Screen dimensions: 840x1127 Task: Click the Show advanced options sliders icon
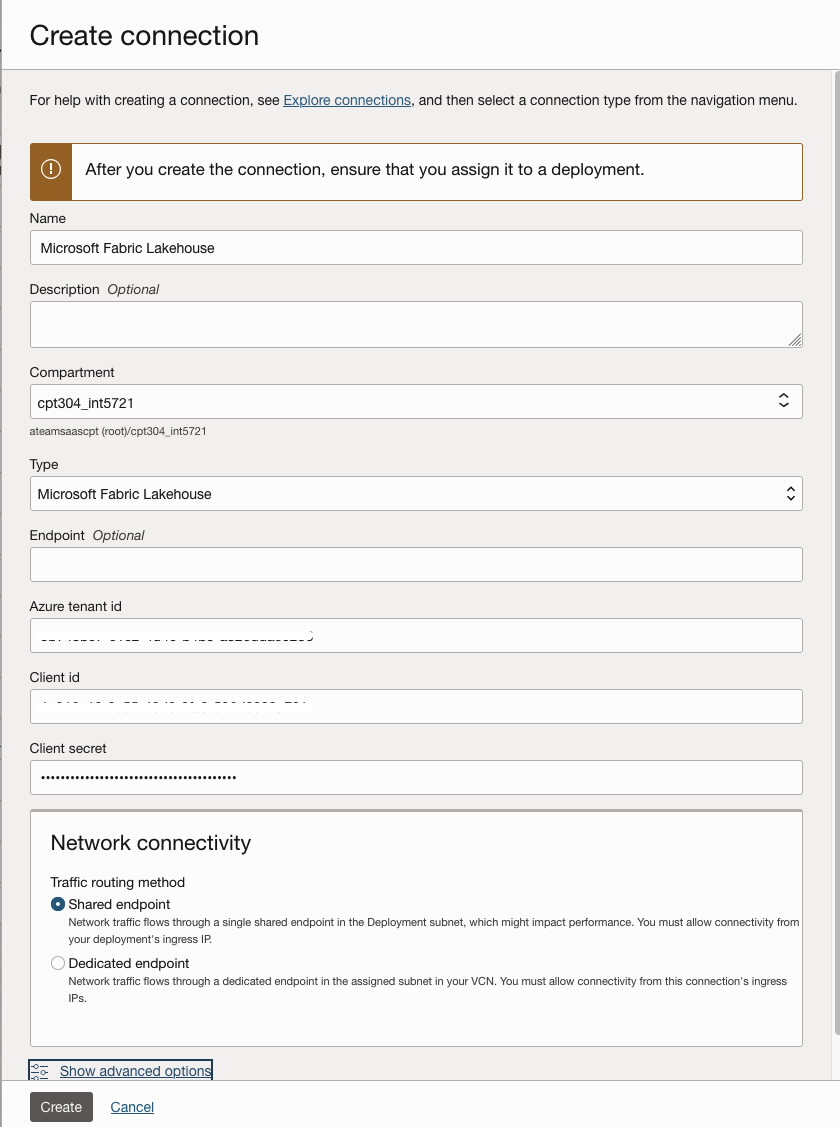pyautogui.click(x=38, y=1070)
